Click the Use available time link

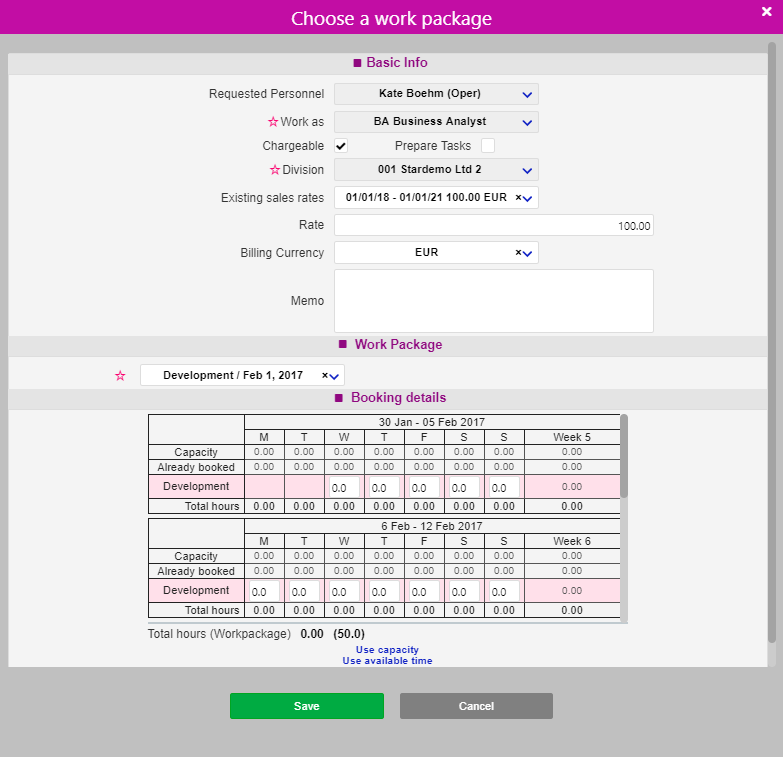click(387, 661)
